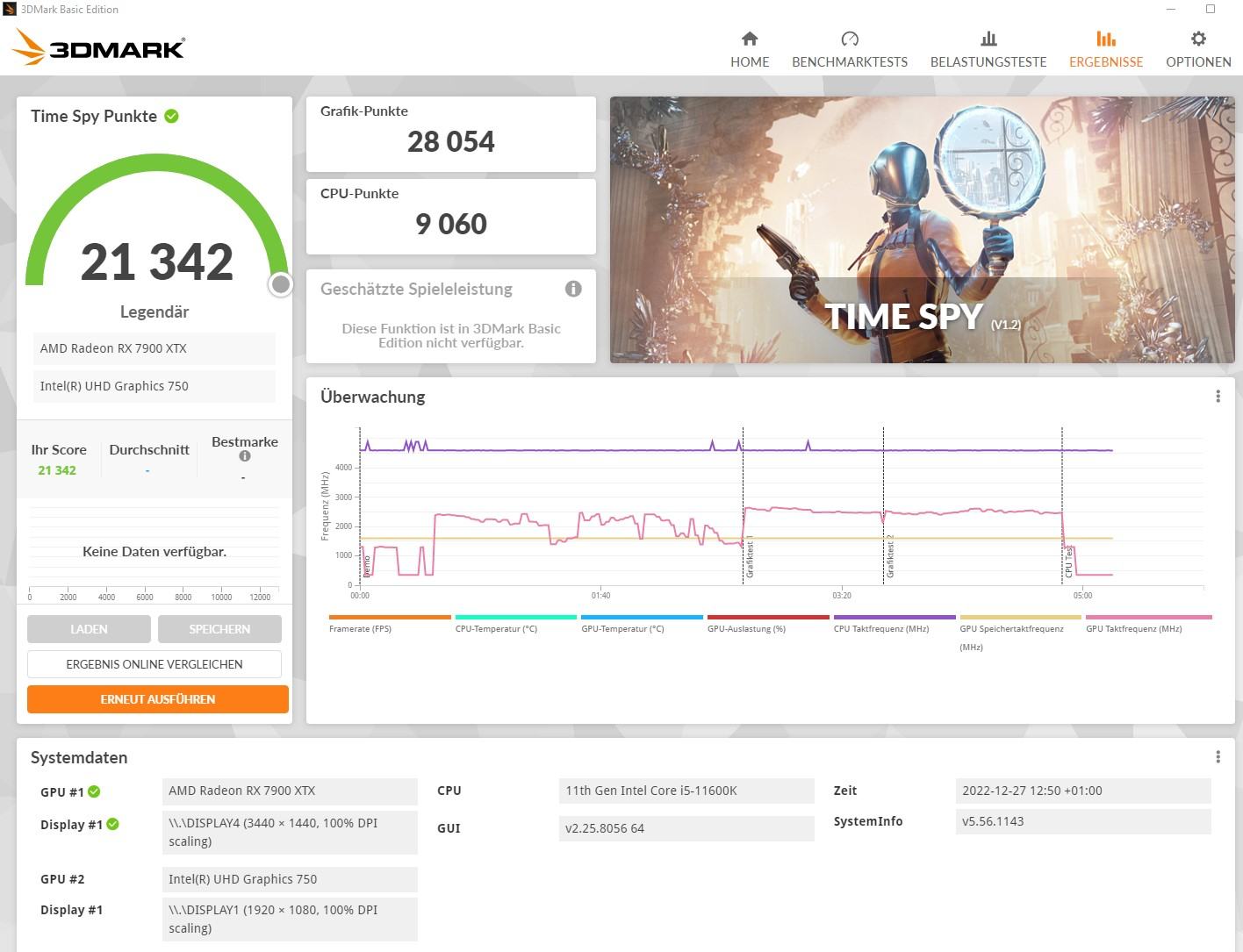Toggle GPU Taktfrequenz legend item
The height and width of the screenshot is (952, 1243).
click(1148, 624)
